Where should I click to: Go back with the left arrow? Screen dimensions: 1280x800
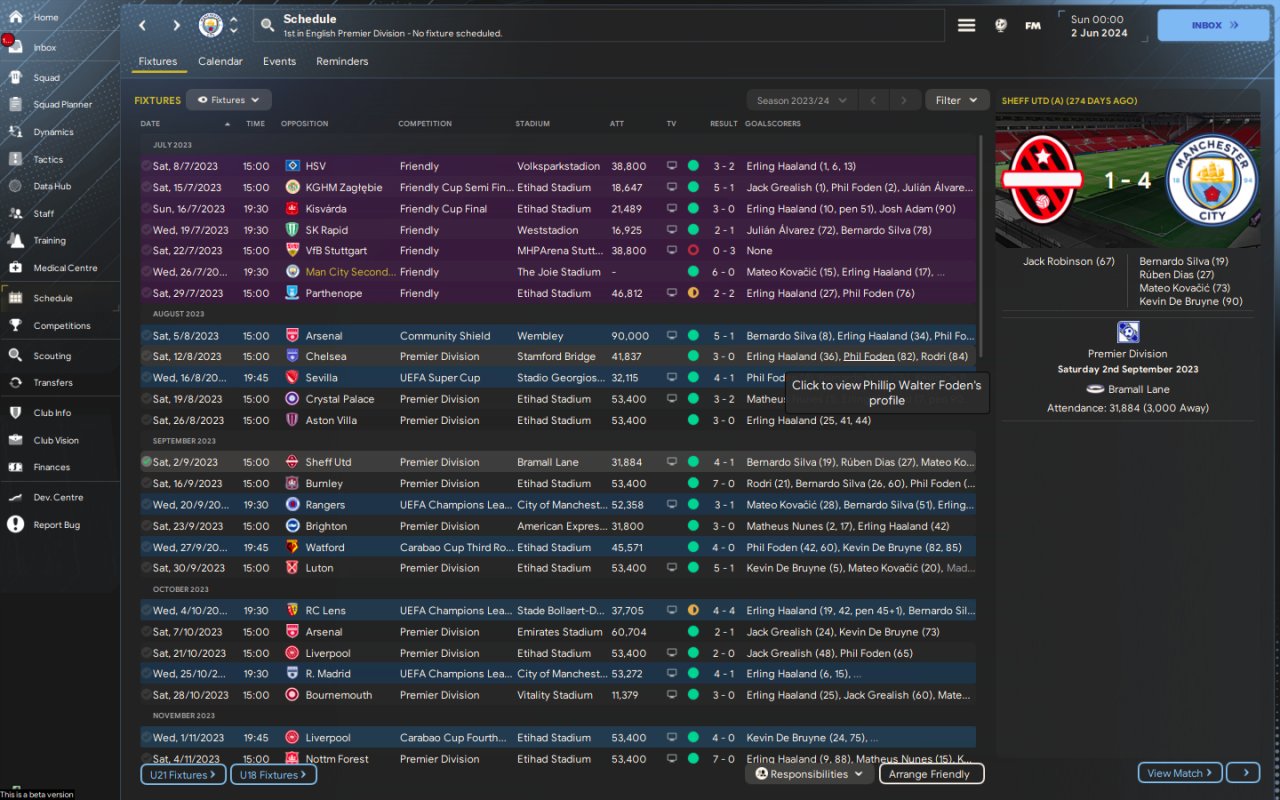click(143, 25)
